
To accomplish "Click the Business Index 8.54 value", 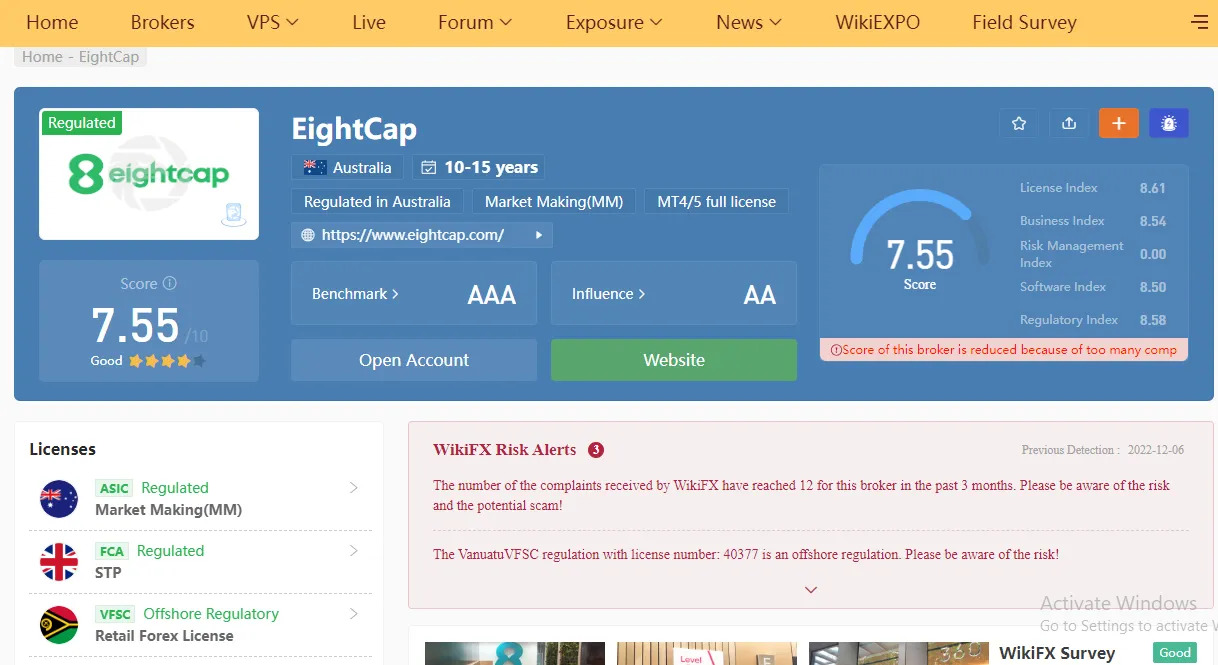I will tap(1153, 221).
